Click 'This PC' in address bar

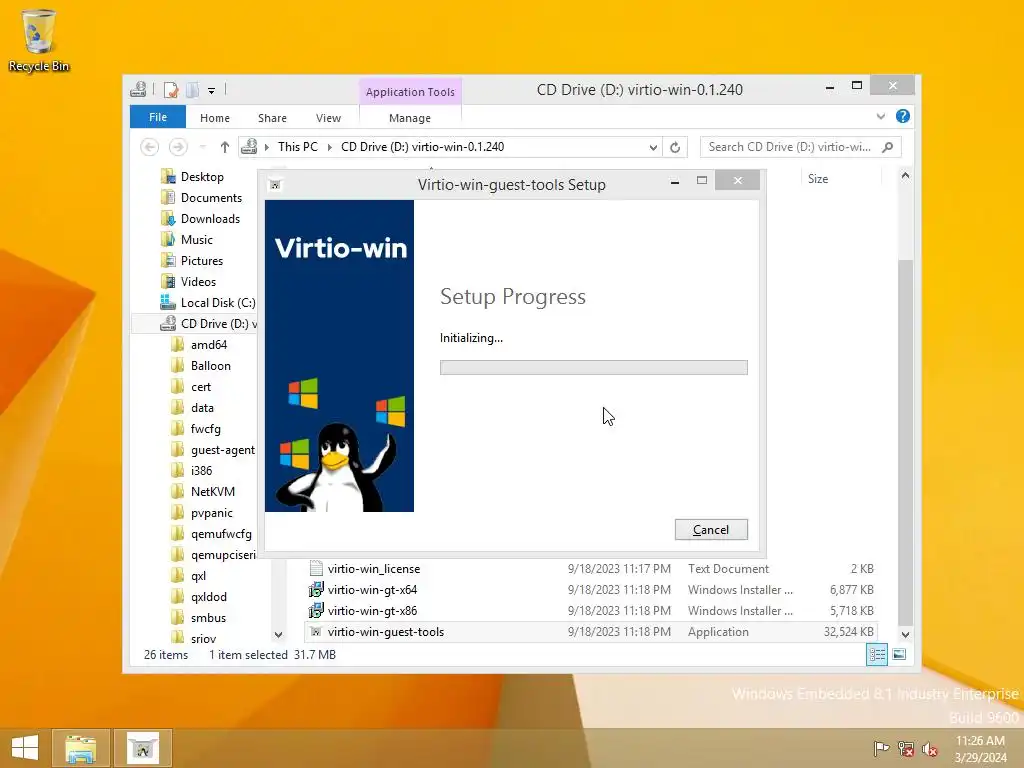pyautogui.click(x=298, y=147)
